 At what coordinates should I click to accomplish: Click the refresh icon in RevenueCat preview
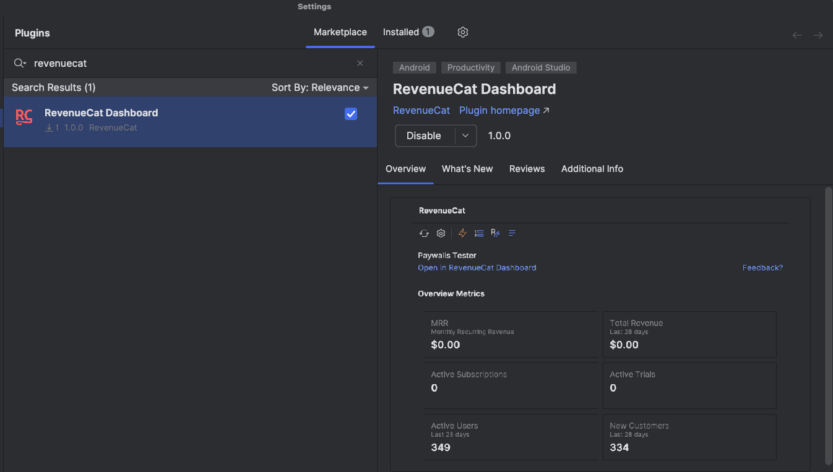click(x=424, y=233)
